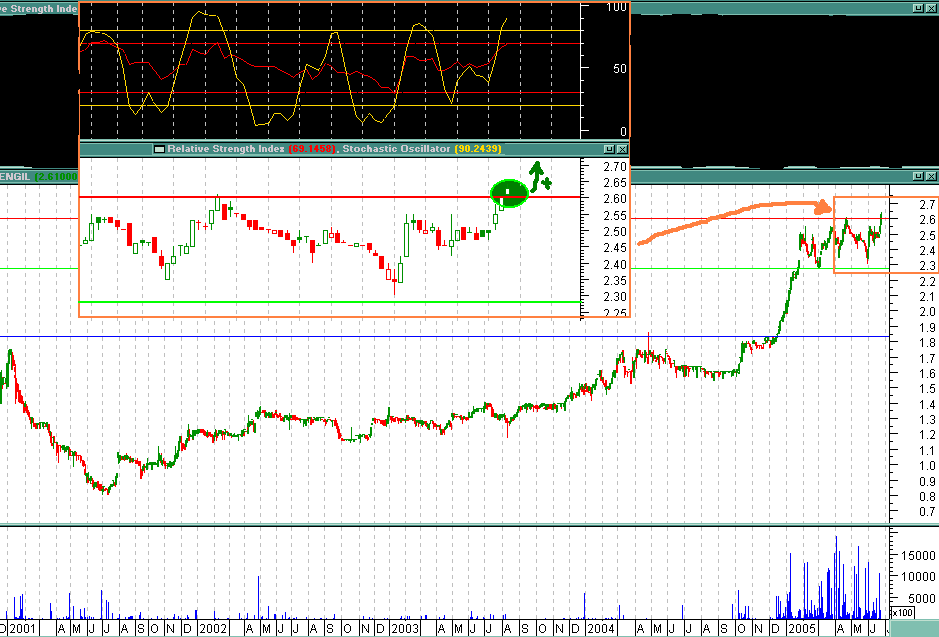Close the Relative Strength Index inset window

(622, 149)
